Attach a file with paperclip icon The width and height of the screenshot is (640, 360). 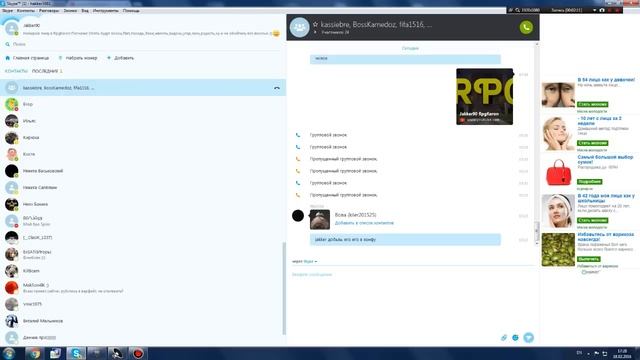tap(504, 338)
